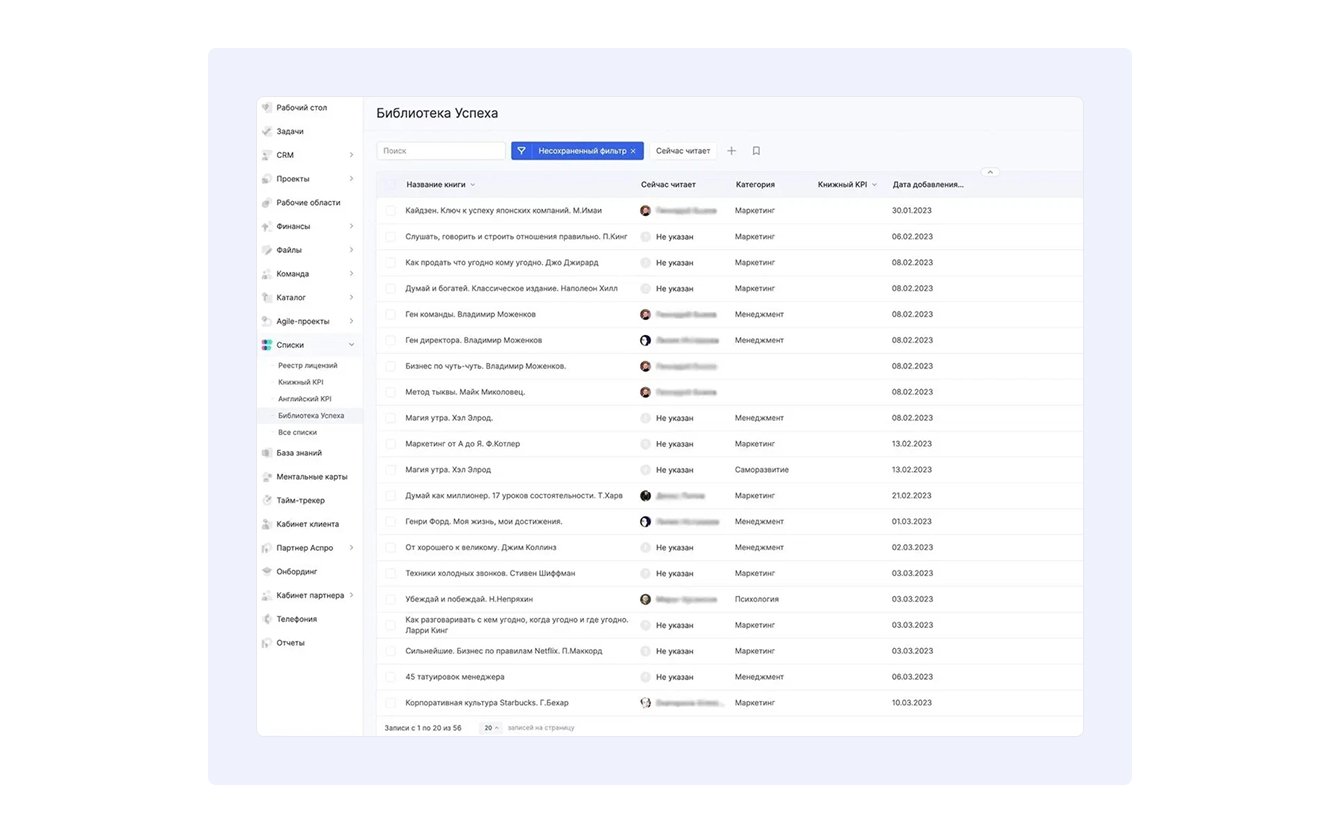Click the Agile-проекты sidebar icon

(x=267, y=321)
